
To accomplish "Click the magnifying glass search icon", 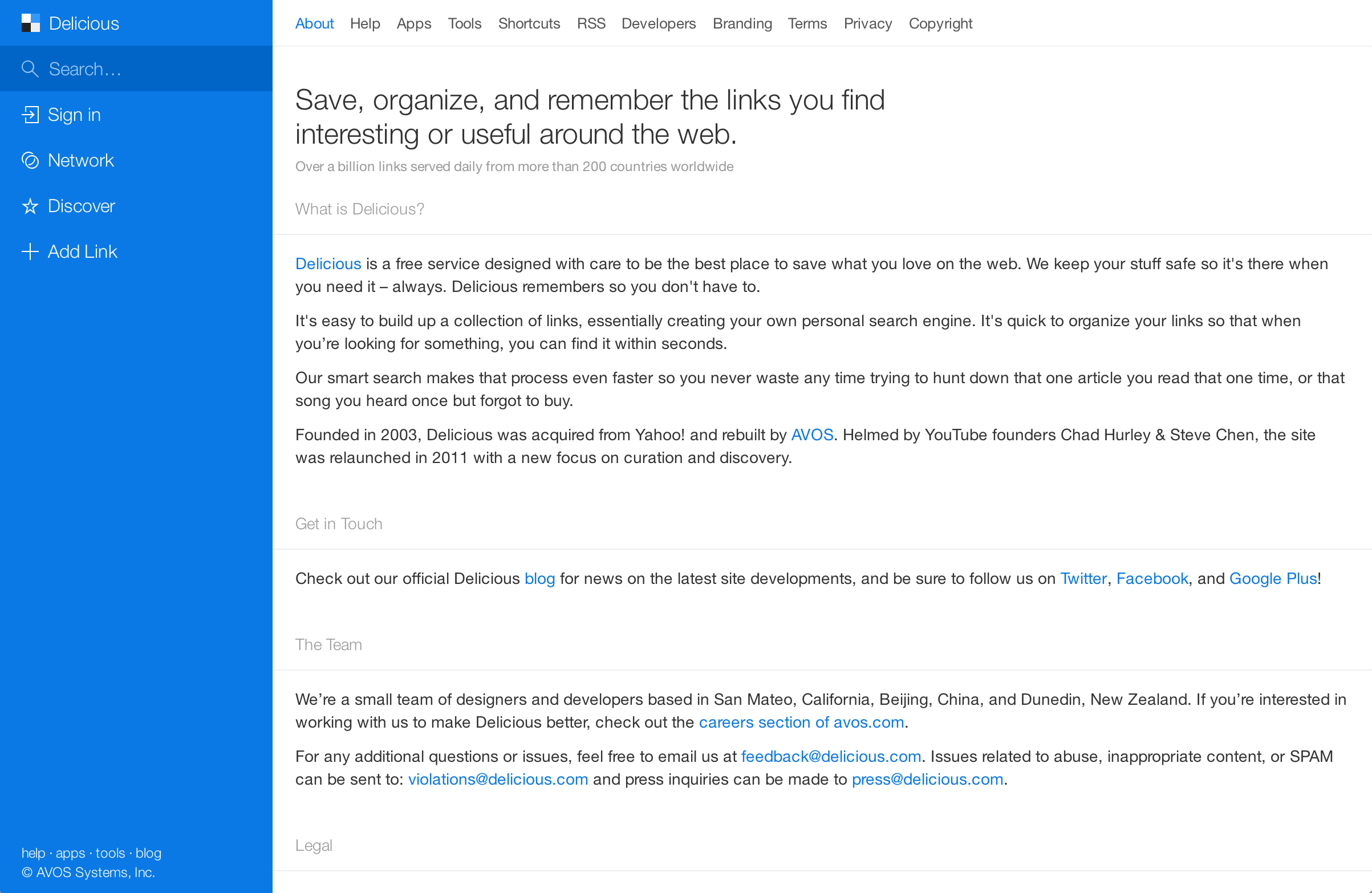I will (30, 68).
